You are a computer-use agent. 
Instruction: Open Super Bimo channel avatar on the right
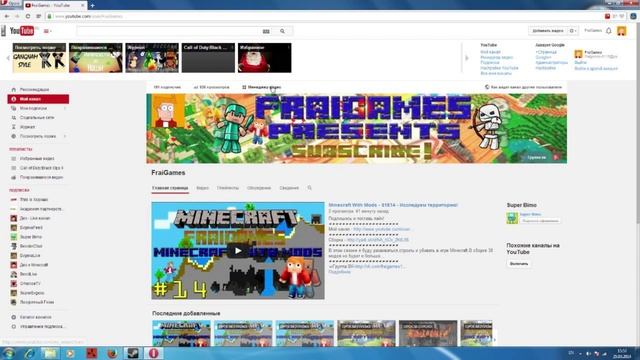512,218
